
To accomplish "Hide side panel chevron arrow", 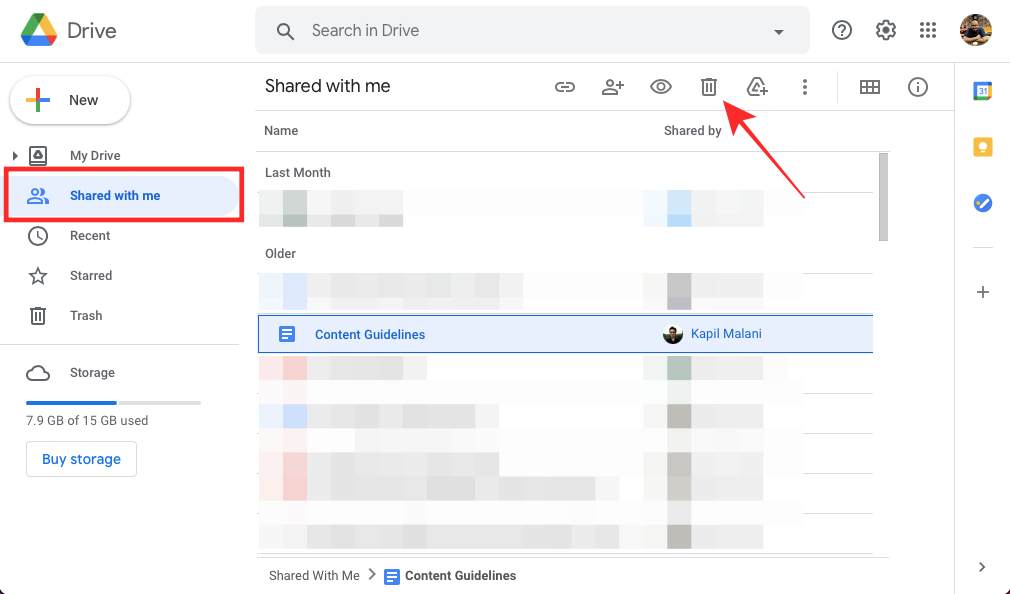I will (x=982, y=567).
